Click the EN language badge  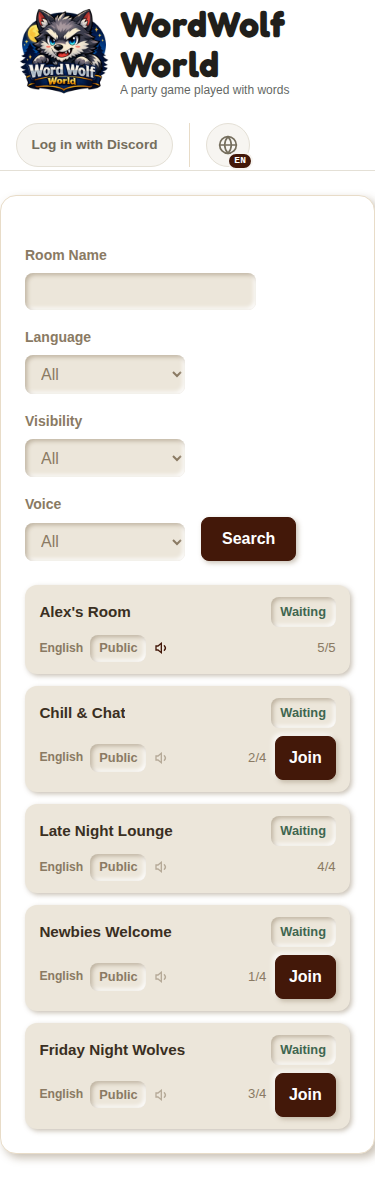coord(240,161)
